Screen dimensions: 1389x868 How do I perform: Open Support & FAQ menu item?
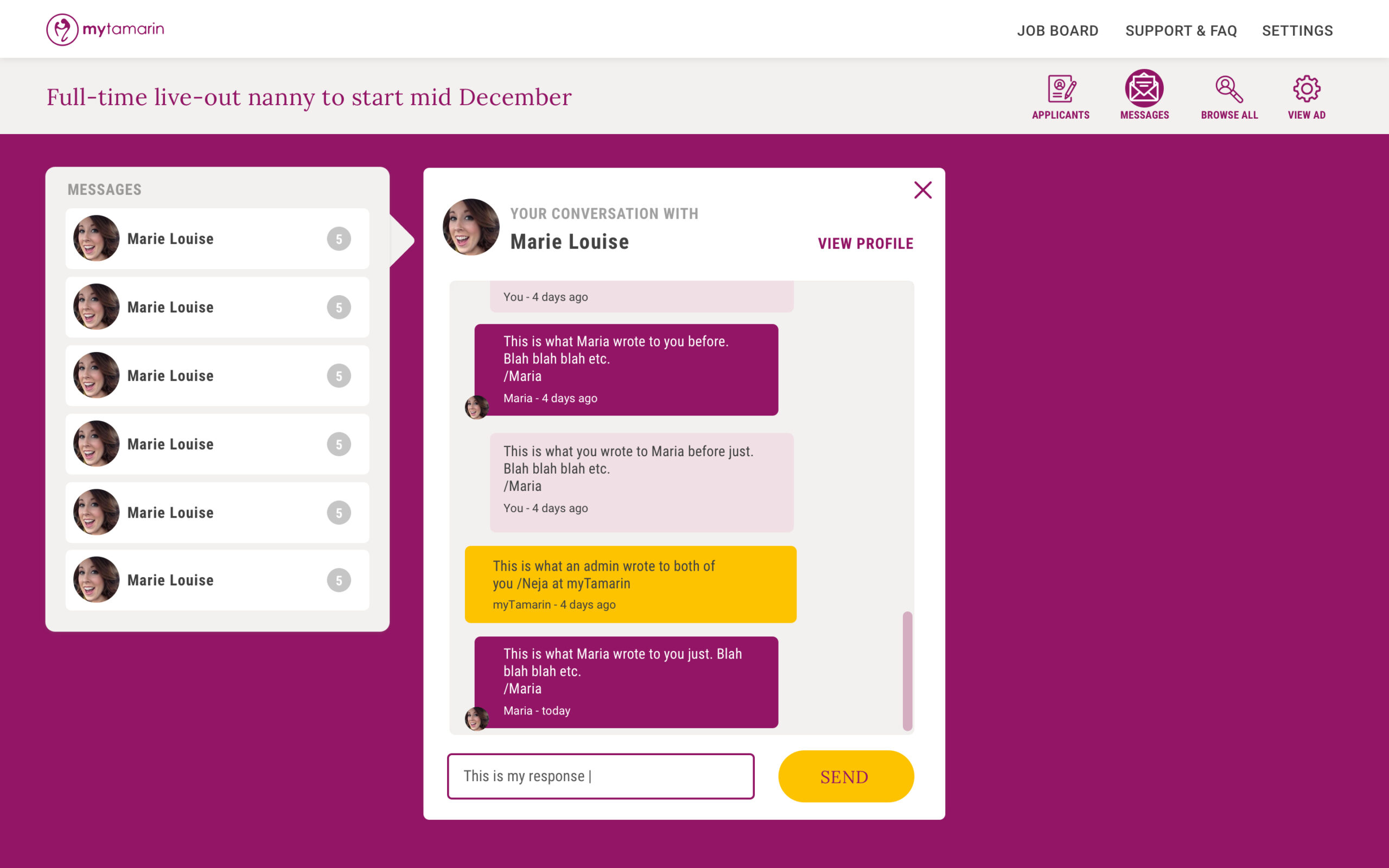[x=1181, y=31]
